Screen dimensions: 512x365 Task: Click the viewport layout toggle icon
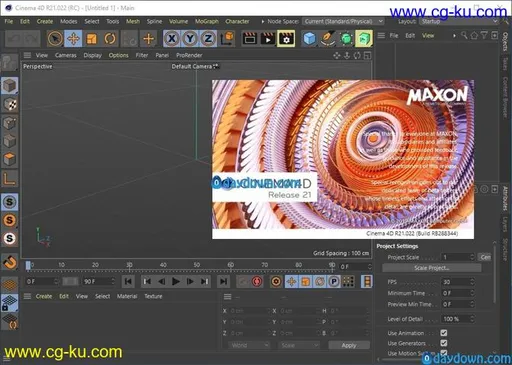[x=367, y=55]
